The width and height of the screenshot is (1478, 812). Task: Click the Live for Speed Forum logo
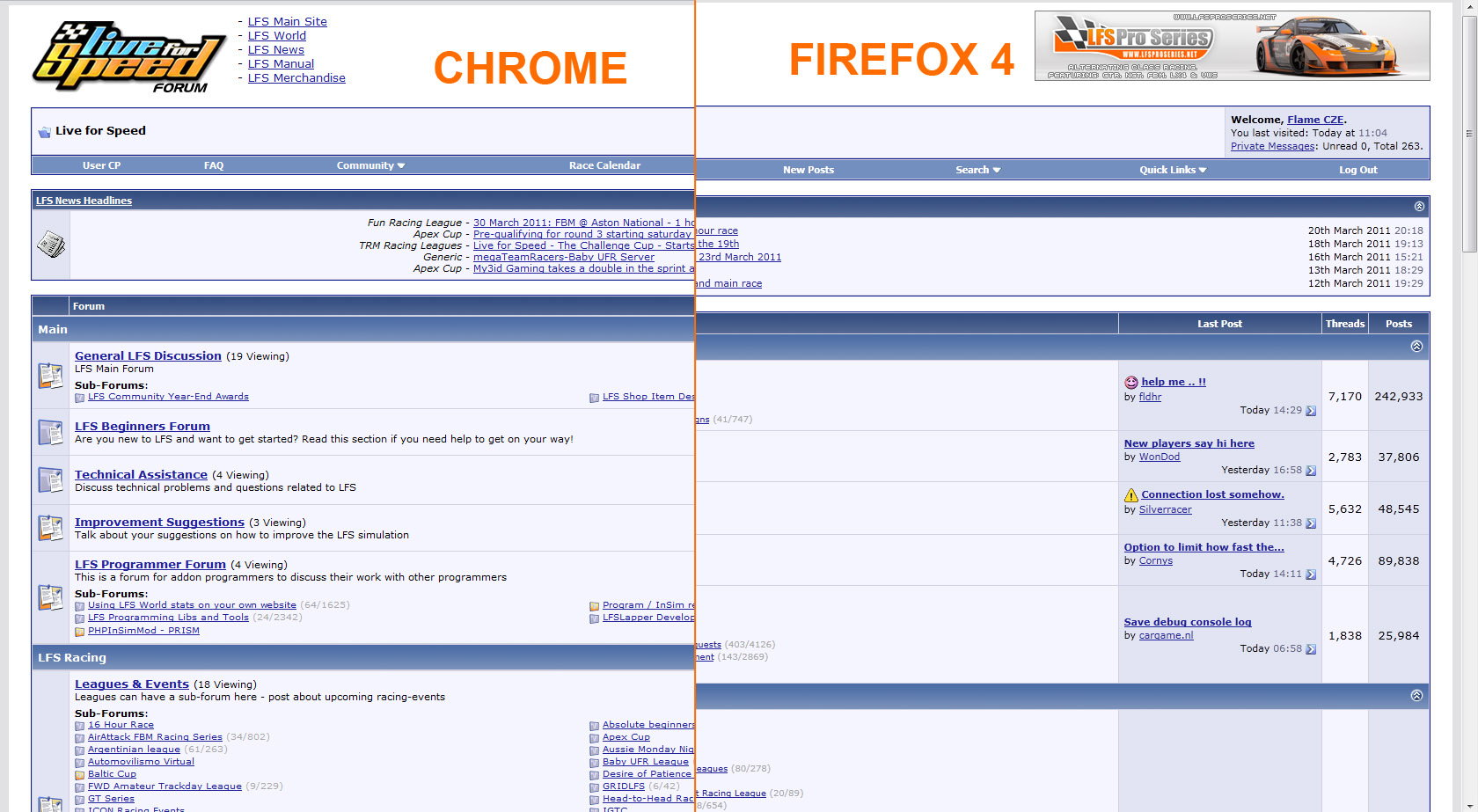(129, 57)
